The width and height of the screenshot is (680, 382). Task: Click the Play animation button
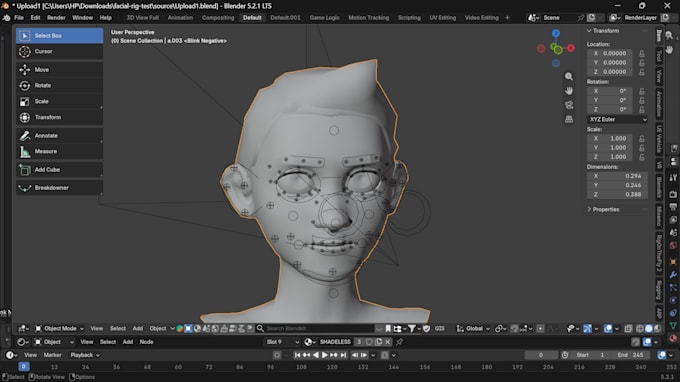click(x=325, y=355)
